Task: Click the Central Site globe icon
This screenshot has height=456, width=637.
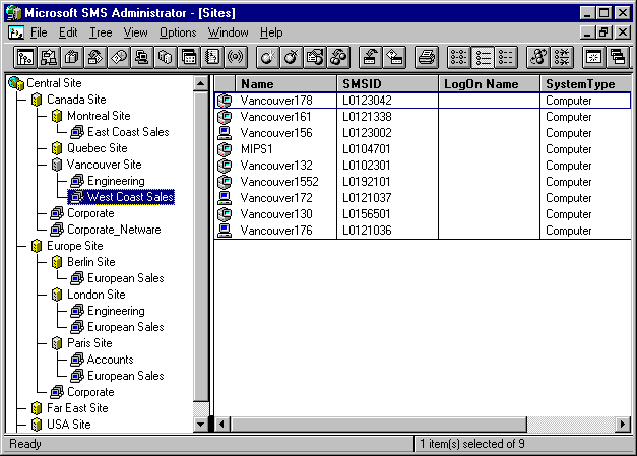Action: click(15, 83)
